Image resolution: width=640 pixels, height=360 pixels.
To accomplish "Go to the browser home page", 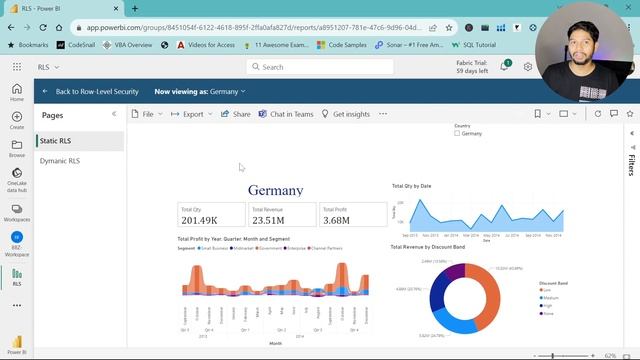I will pyautogui.click(x=59, y=28).
